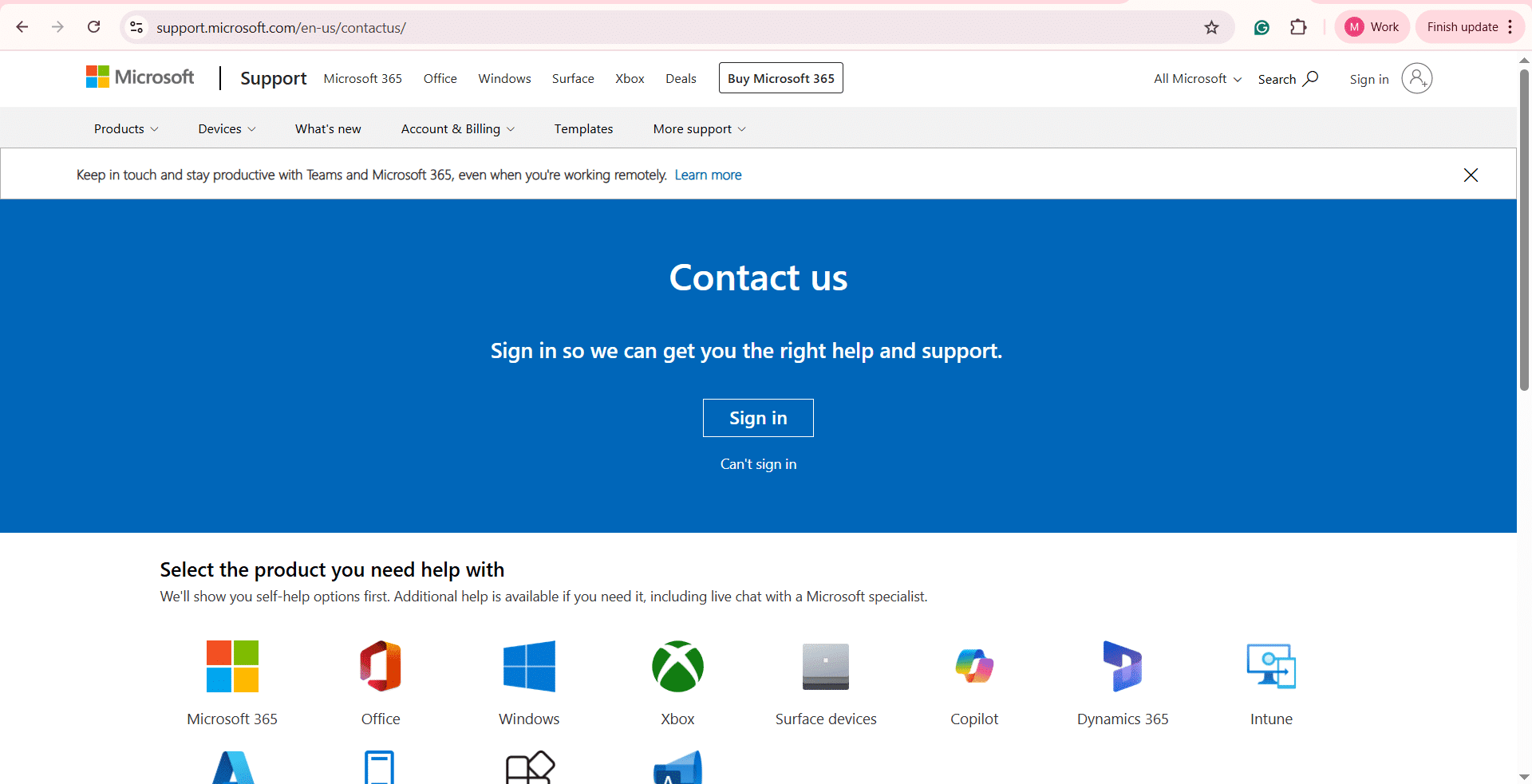
Task: Open the All Microsoft dropdown
Action: click(x=1197, y=79)
